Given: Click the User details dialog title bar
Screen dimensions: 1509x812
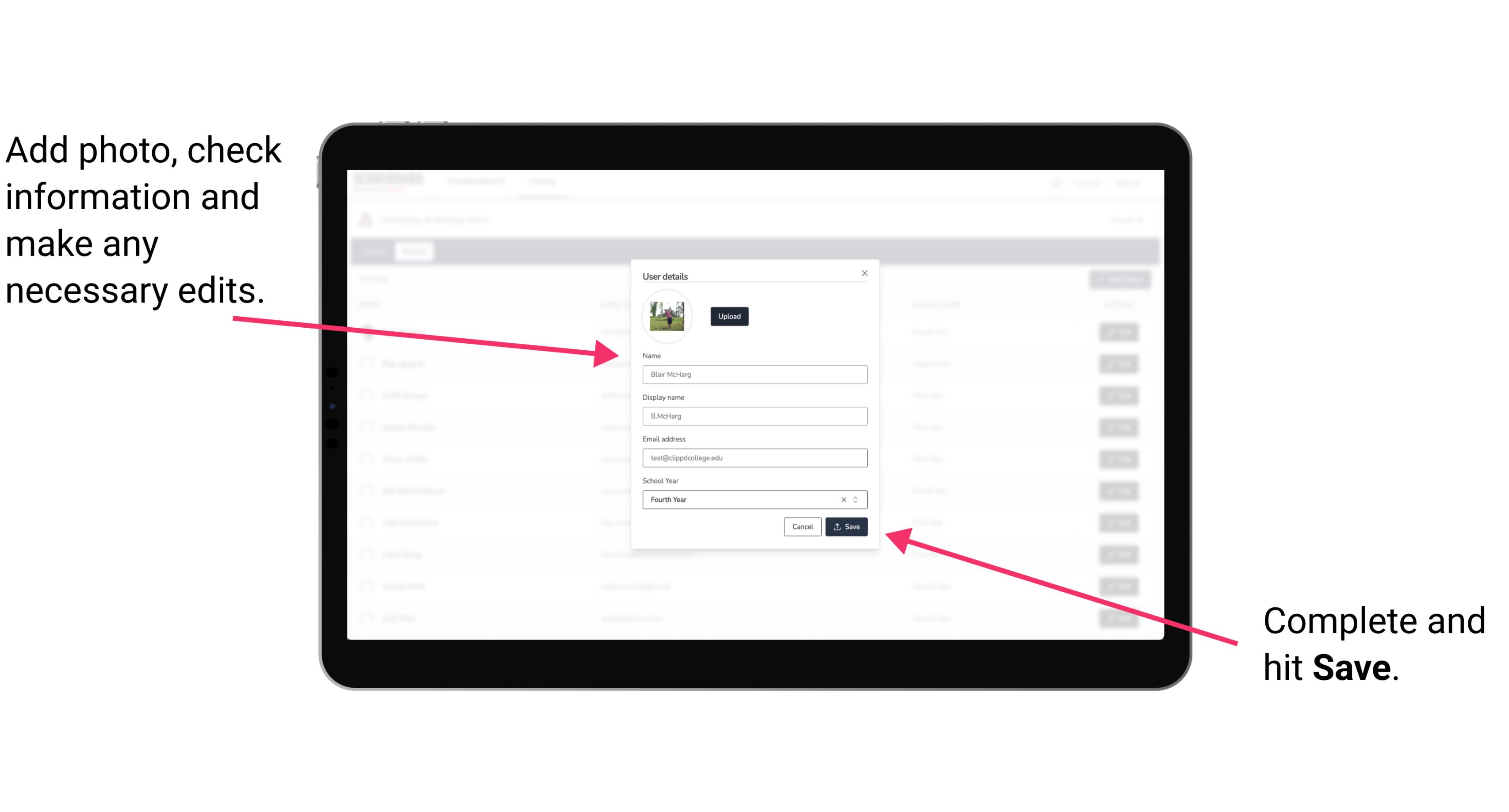Looking at the screenshot, I should pyautogui.click(x=753, y=275).
